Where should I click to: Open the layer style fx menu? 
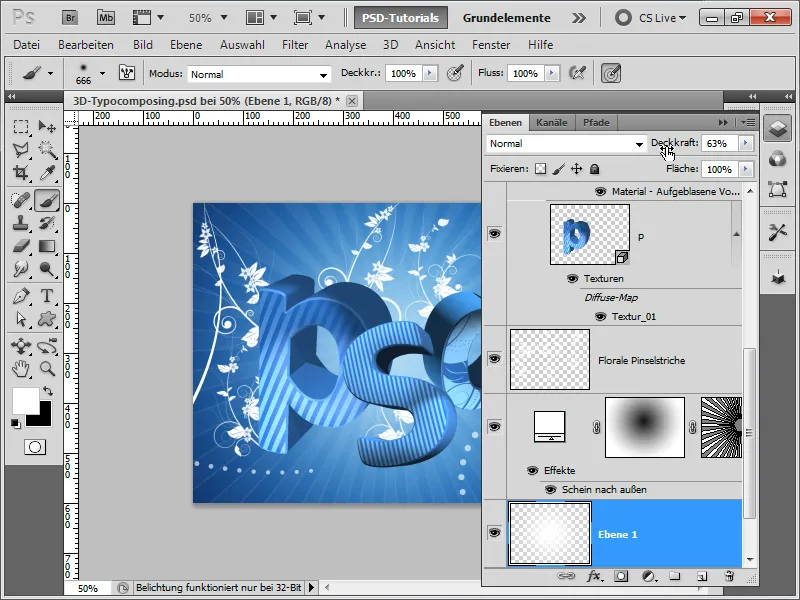(594, 576)
